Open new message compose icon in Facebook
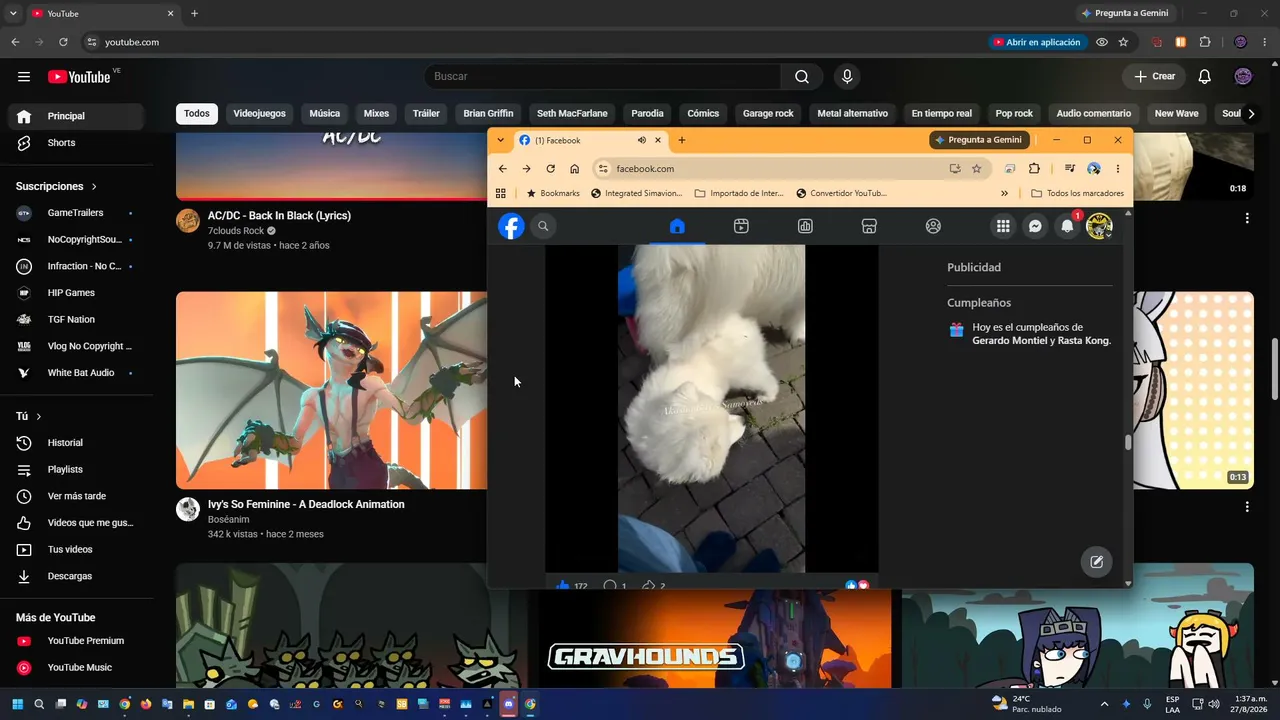The height and width of the screenshot is (720, 1280). pyautogui.click(x=1096, y=562)
